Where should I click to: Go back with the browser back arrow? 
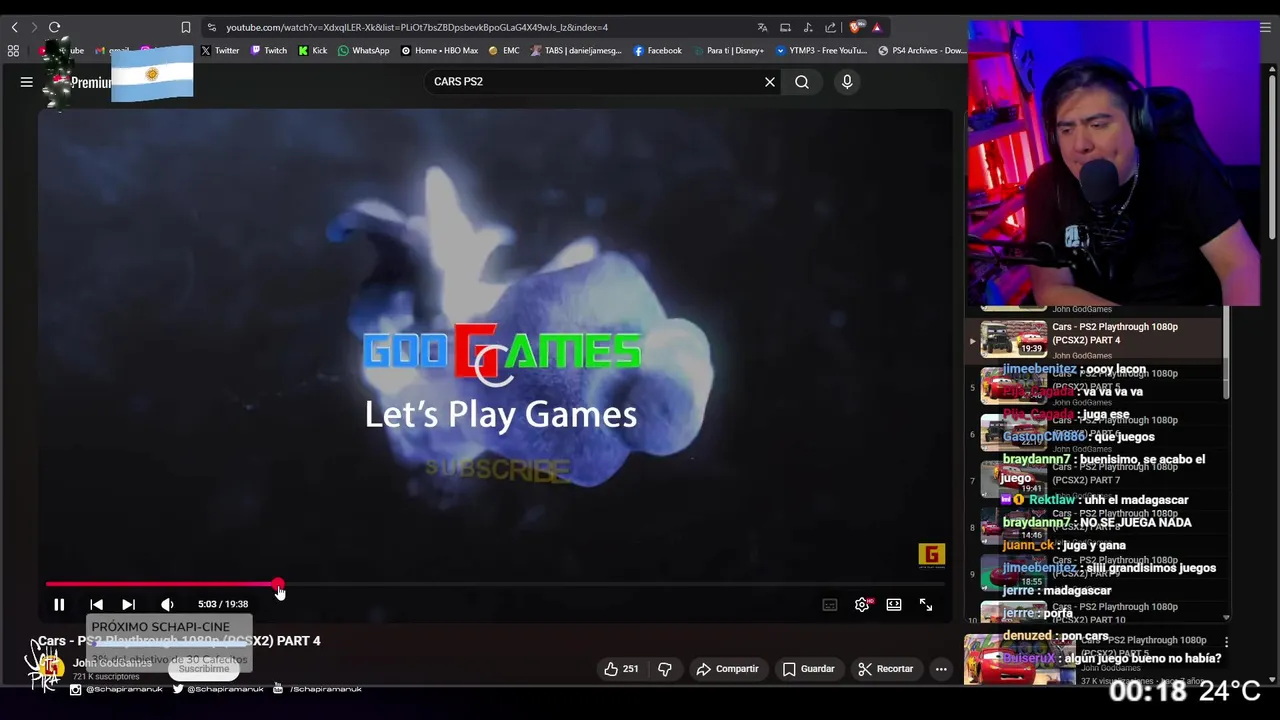pos(14,27)
